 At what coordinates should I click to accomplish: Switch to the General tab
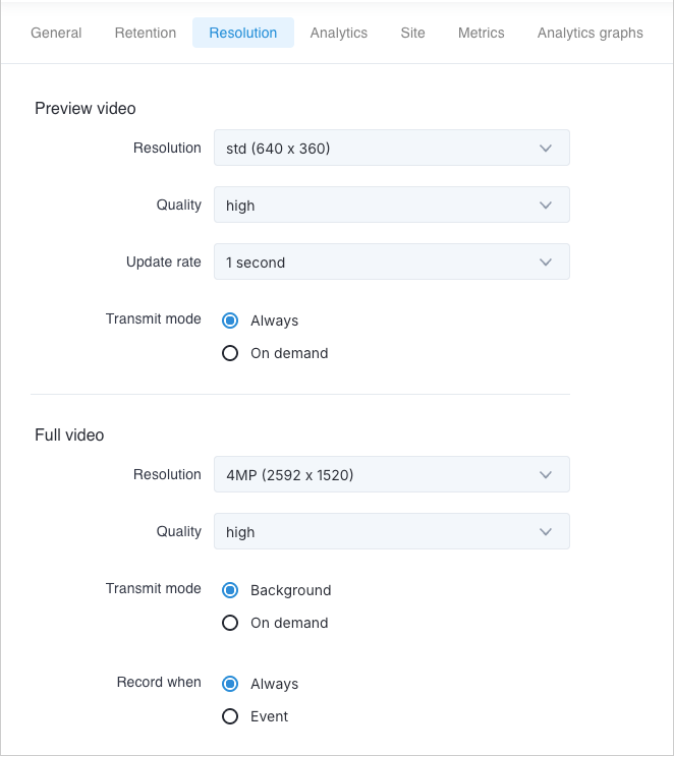pyautogui.click(x=55, y=33)
